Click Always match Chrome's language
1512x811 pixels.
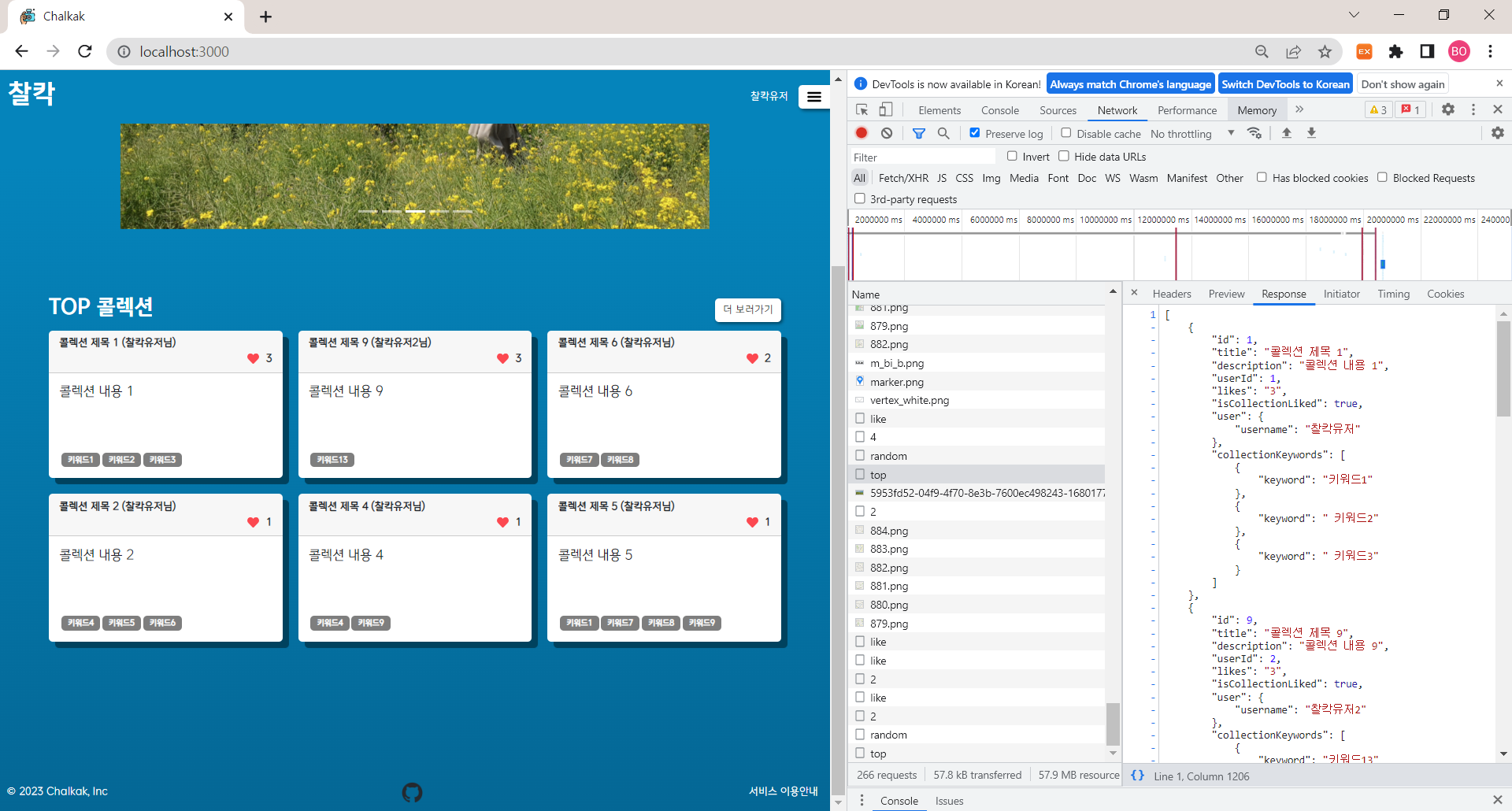pyautogui.click(x=1130, y=84)
